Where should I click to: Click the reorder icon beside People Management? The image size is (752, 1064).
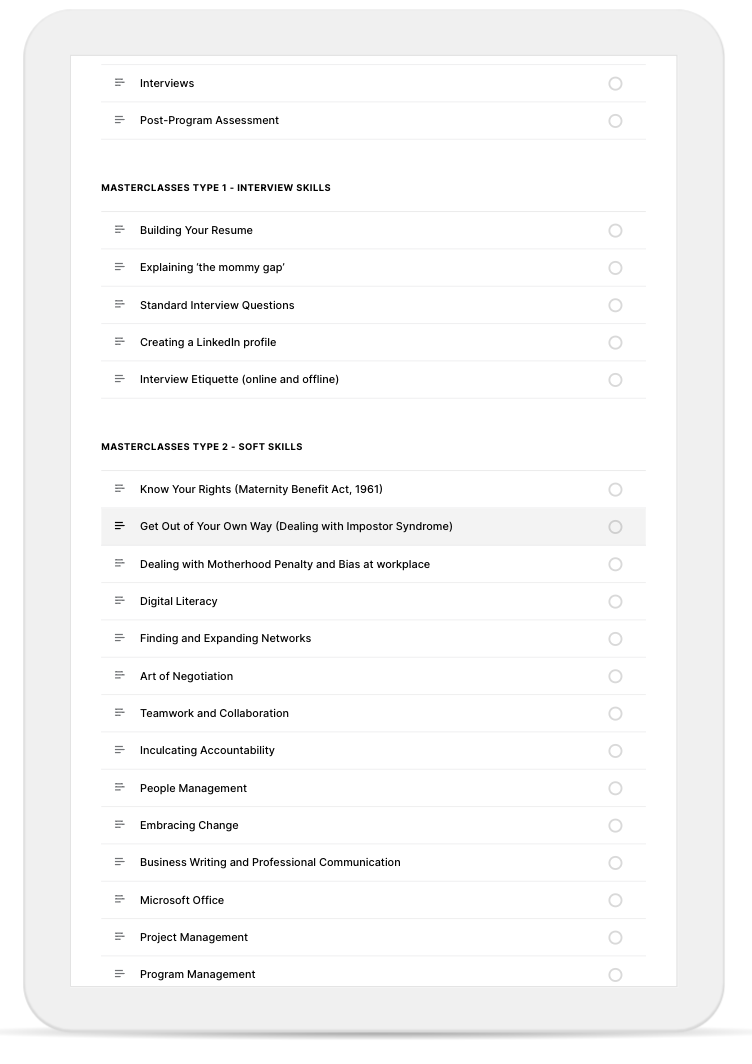[120, 788]
